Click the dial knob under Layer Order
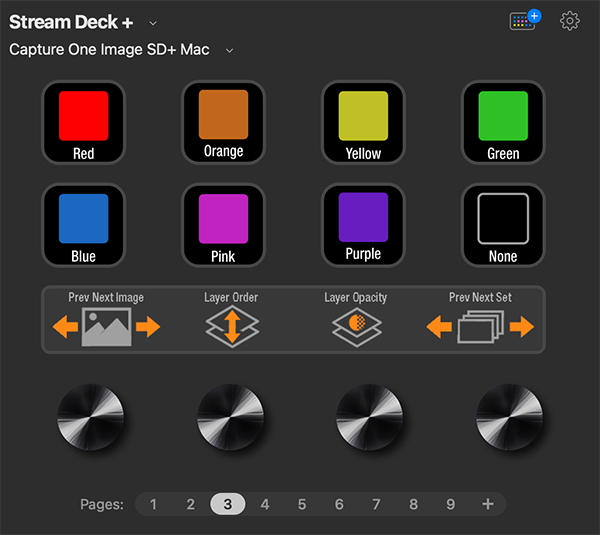600x535 pixels. point(230,417)
